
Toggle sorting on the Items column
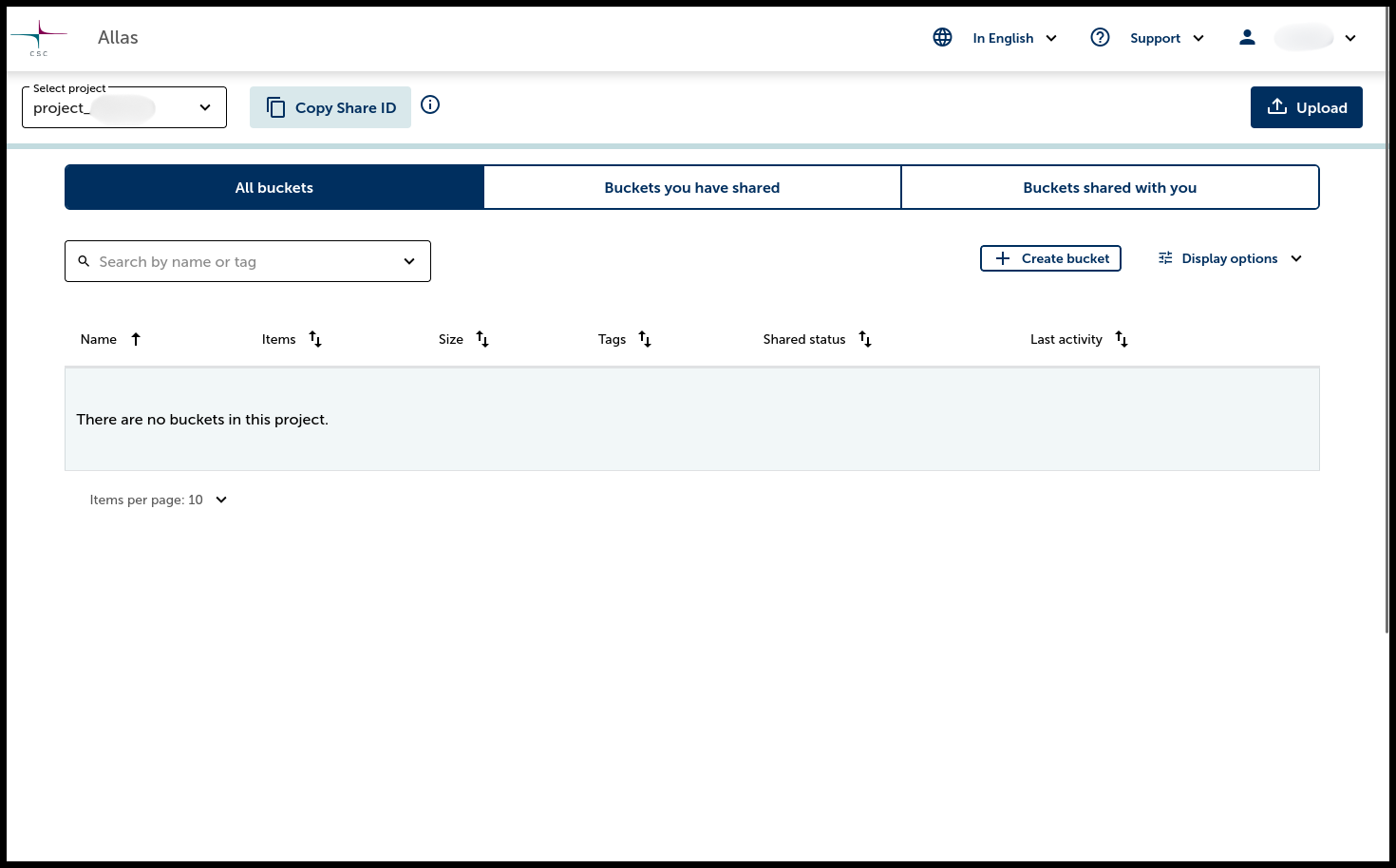coord(314,339)
